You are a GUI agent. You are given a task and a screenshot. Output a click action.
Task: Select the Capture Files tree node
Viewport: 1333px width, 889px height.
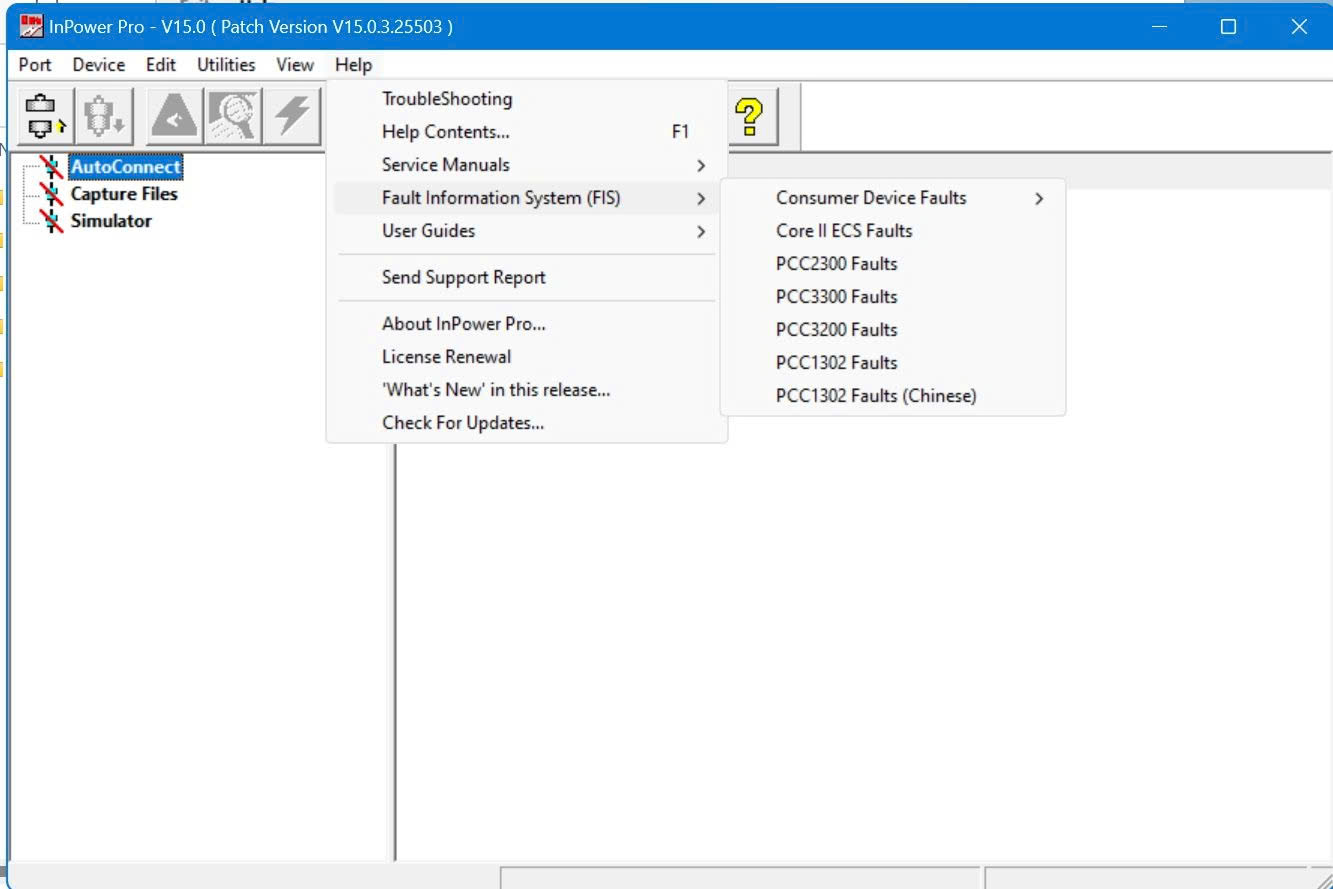tap(124, 194)
